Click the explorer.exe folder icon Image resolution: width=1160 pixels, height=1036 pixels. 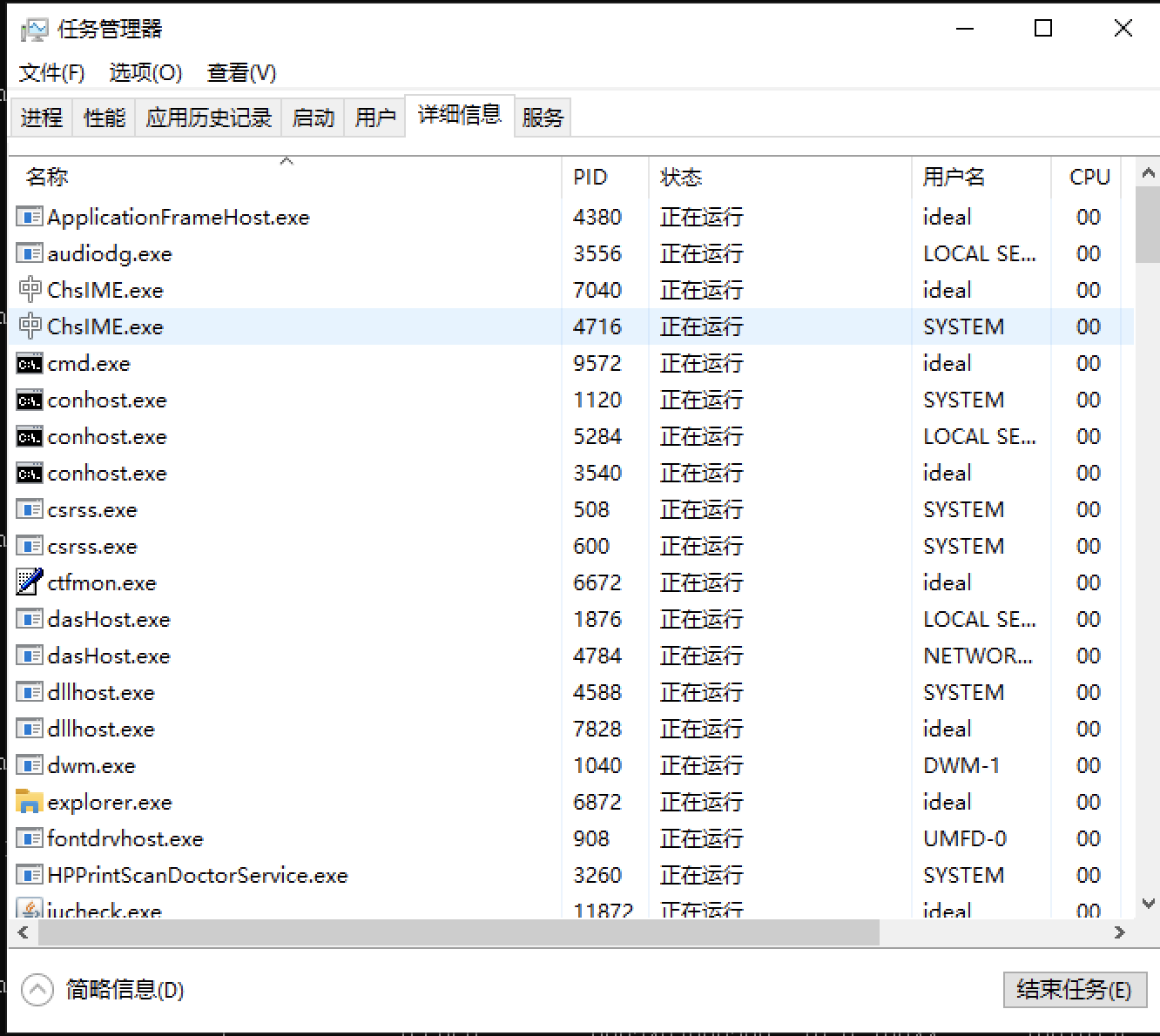[x=30, y=802]
